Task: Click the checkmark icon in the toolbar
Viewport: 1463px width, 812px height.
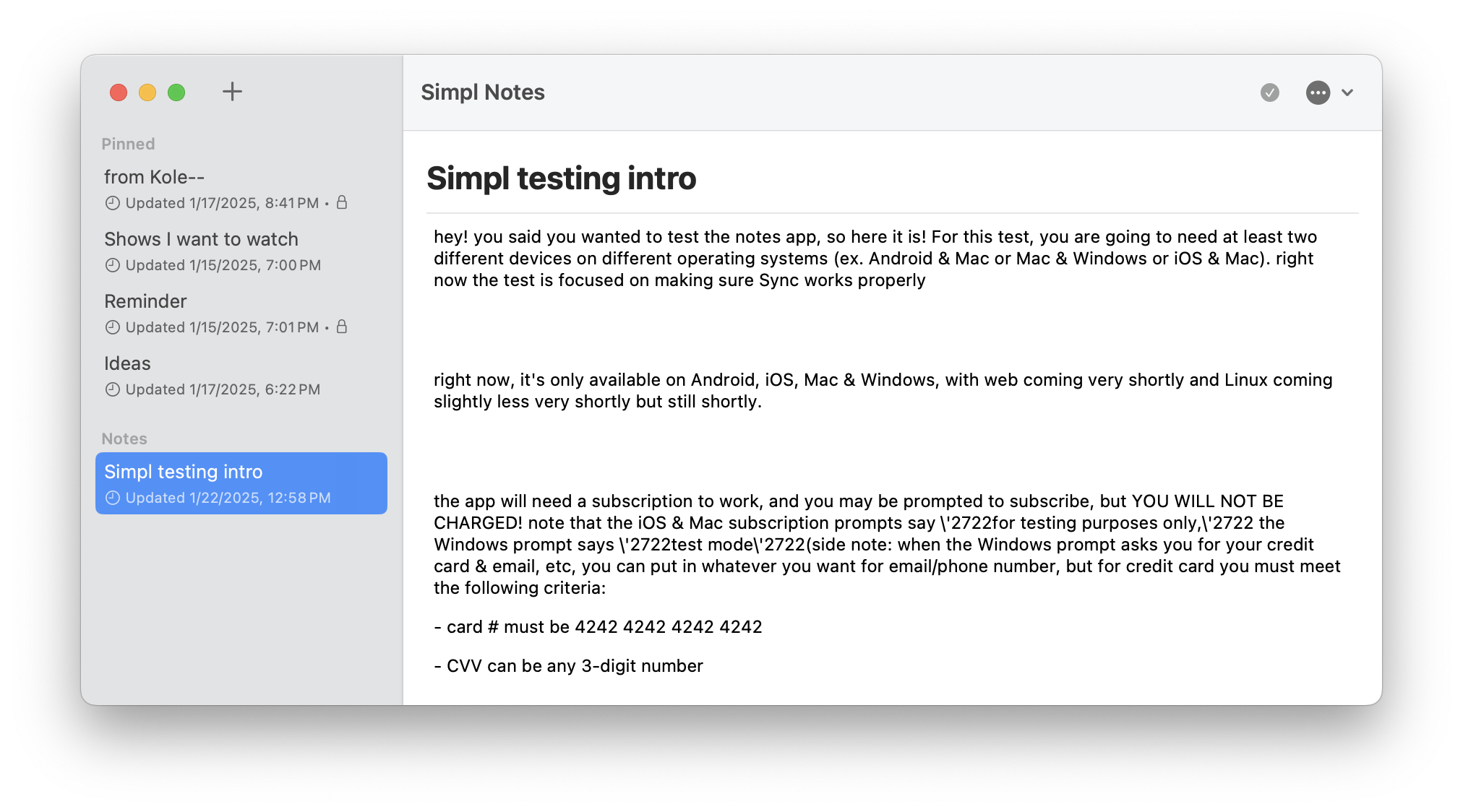Action: tap(1270, 93)
